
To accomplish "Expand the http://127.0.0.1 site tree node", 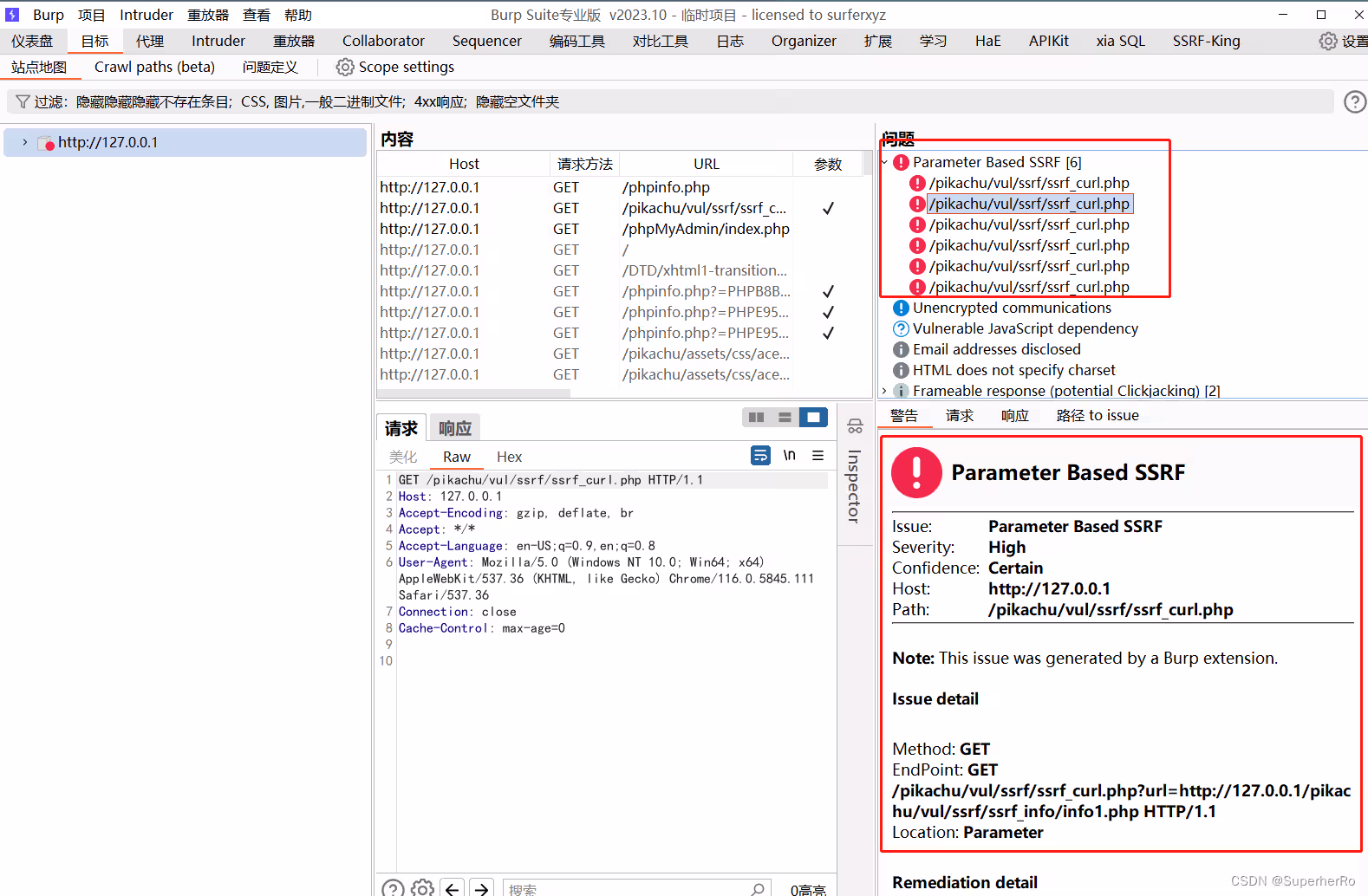I will [25, 143].
